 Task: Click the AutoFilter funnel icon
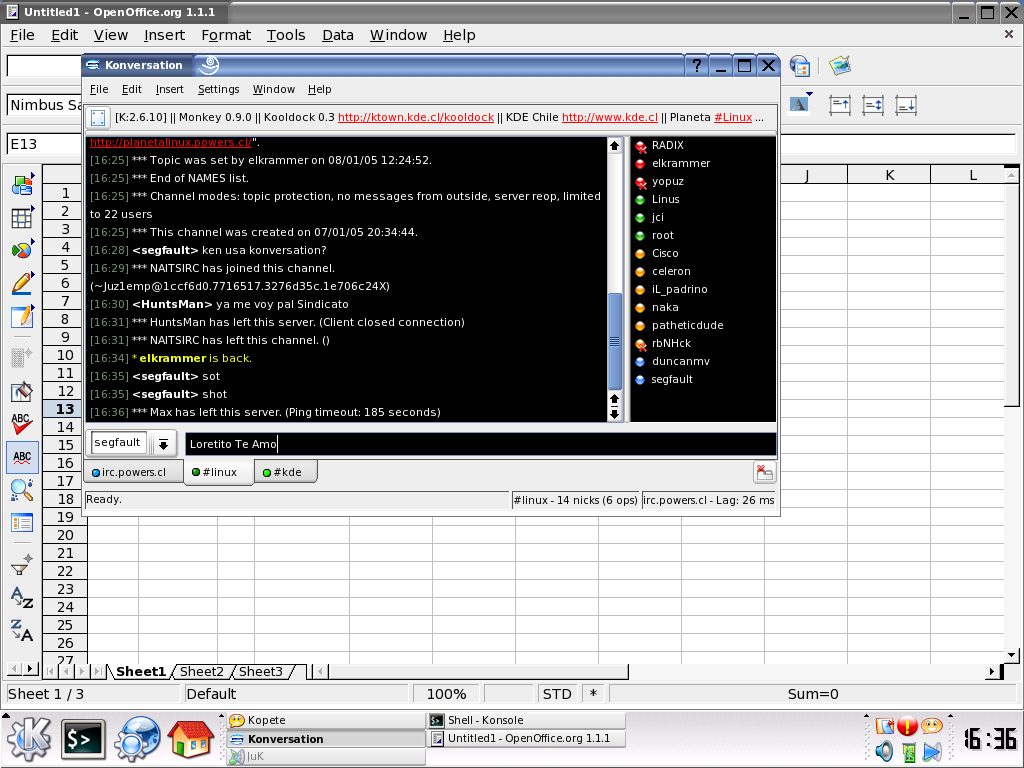coord(22,565)
